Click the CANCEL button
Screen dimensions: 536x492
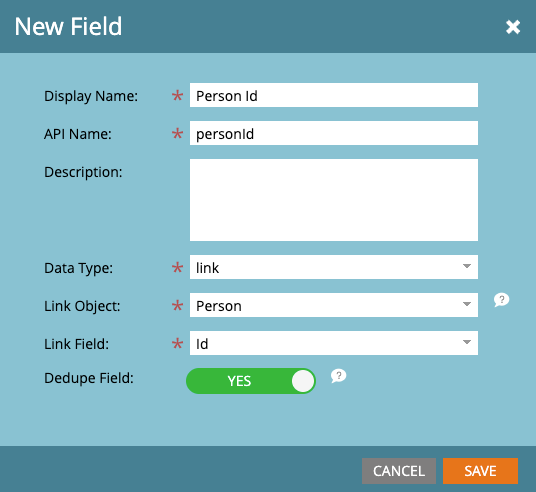click(x=399, y=471)
